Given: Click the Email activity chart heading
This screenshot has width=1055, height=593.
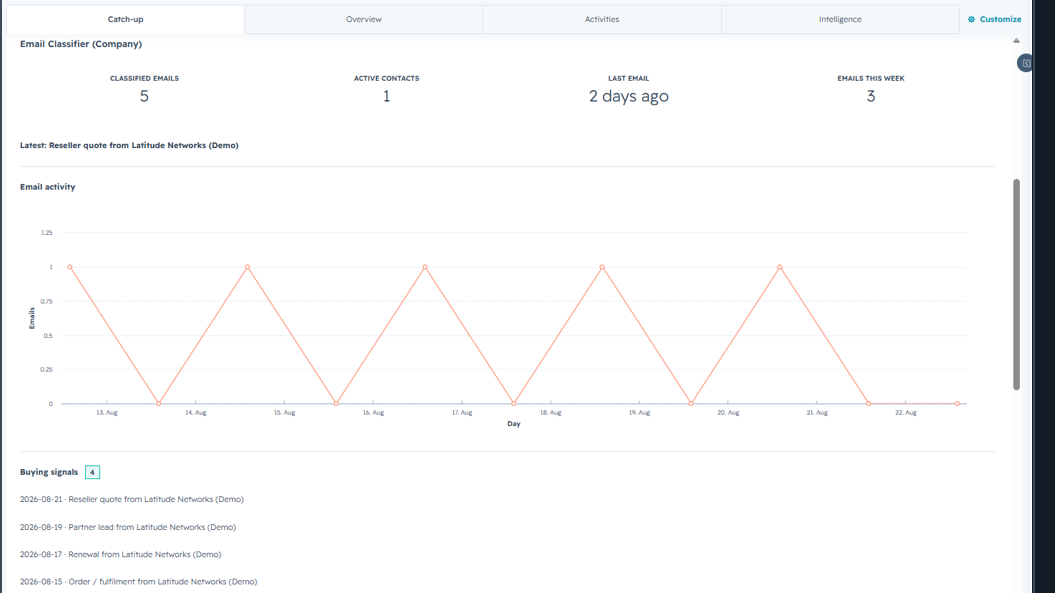Looking at the screenshot, I should click(x=48, y=187).
